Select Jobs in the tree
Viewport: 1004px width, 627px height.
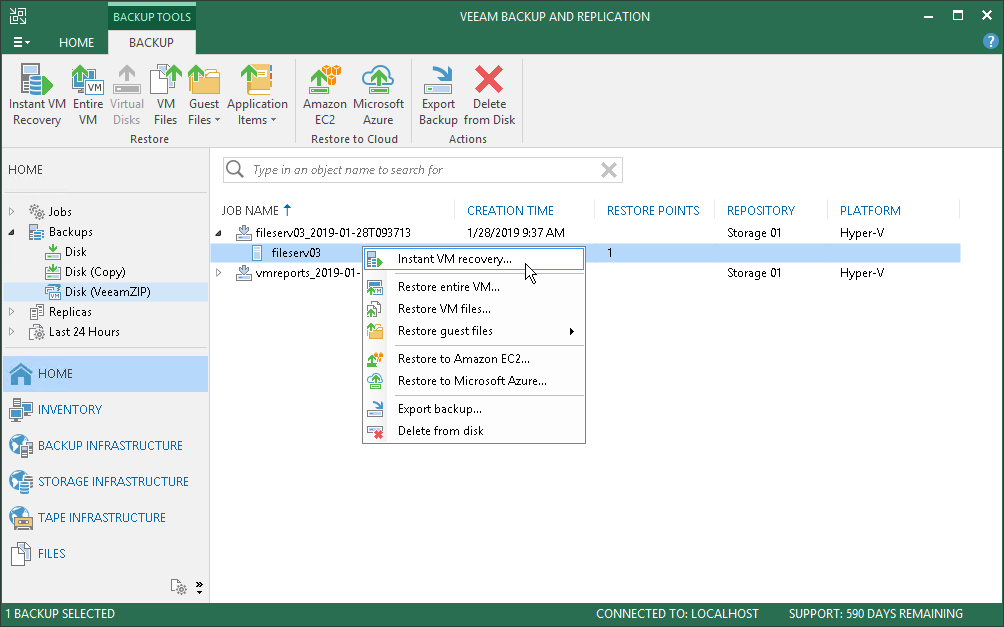pos(60,211)
